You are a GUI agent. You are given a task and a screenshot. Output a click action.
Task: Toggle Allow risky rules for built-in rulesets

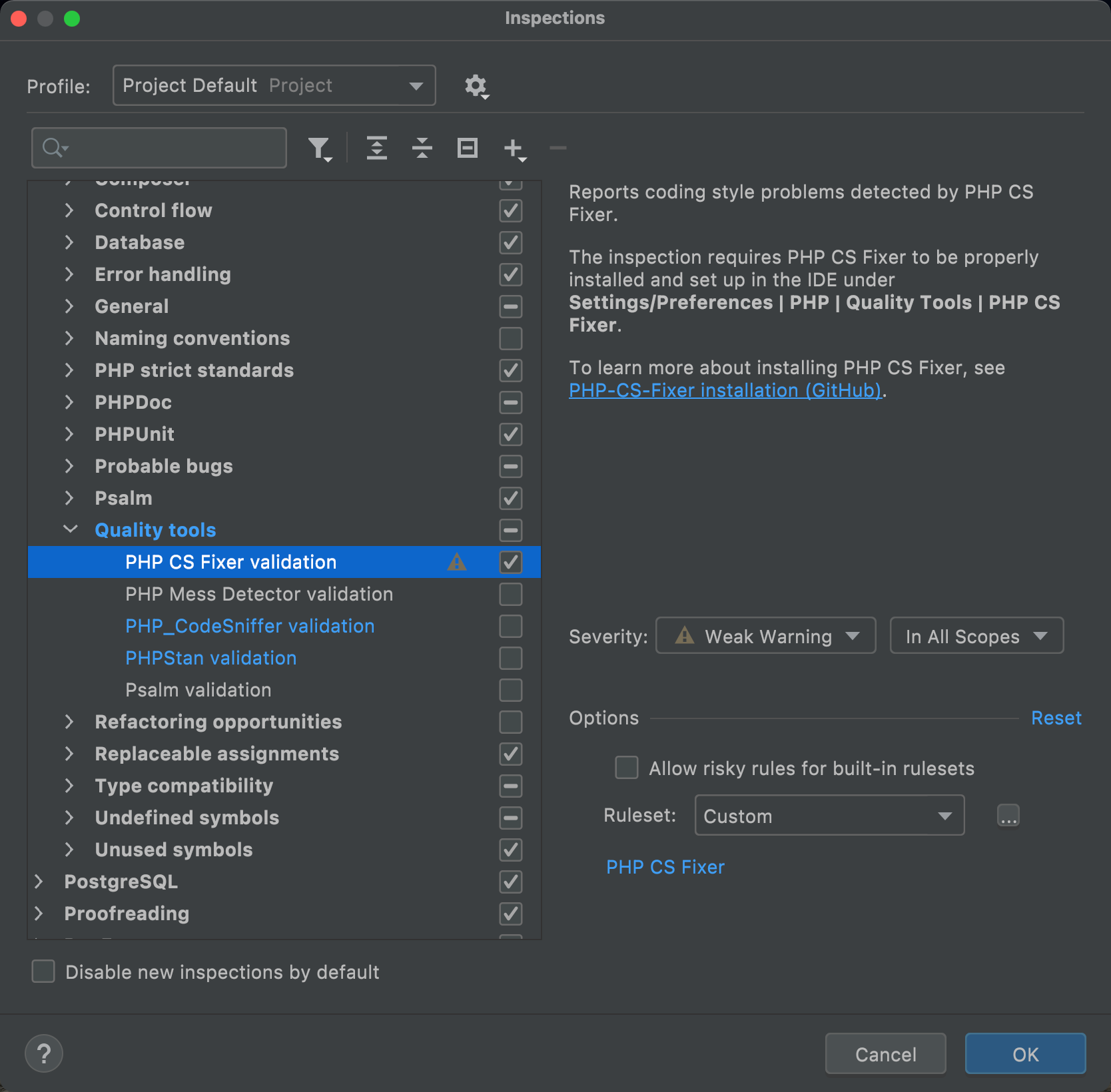(x=626, y=768)
